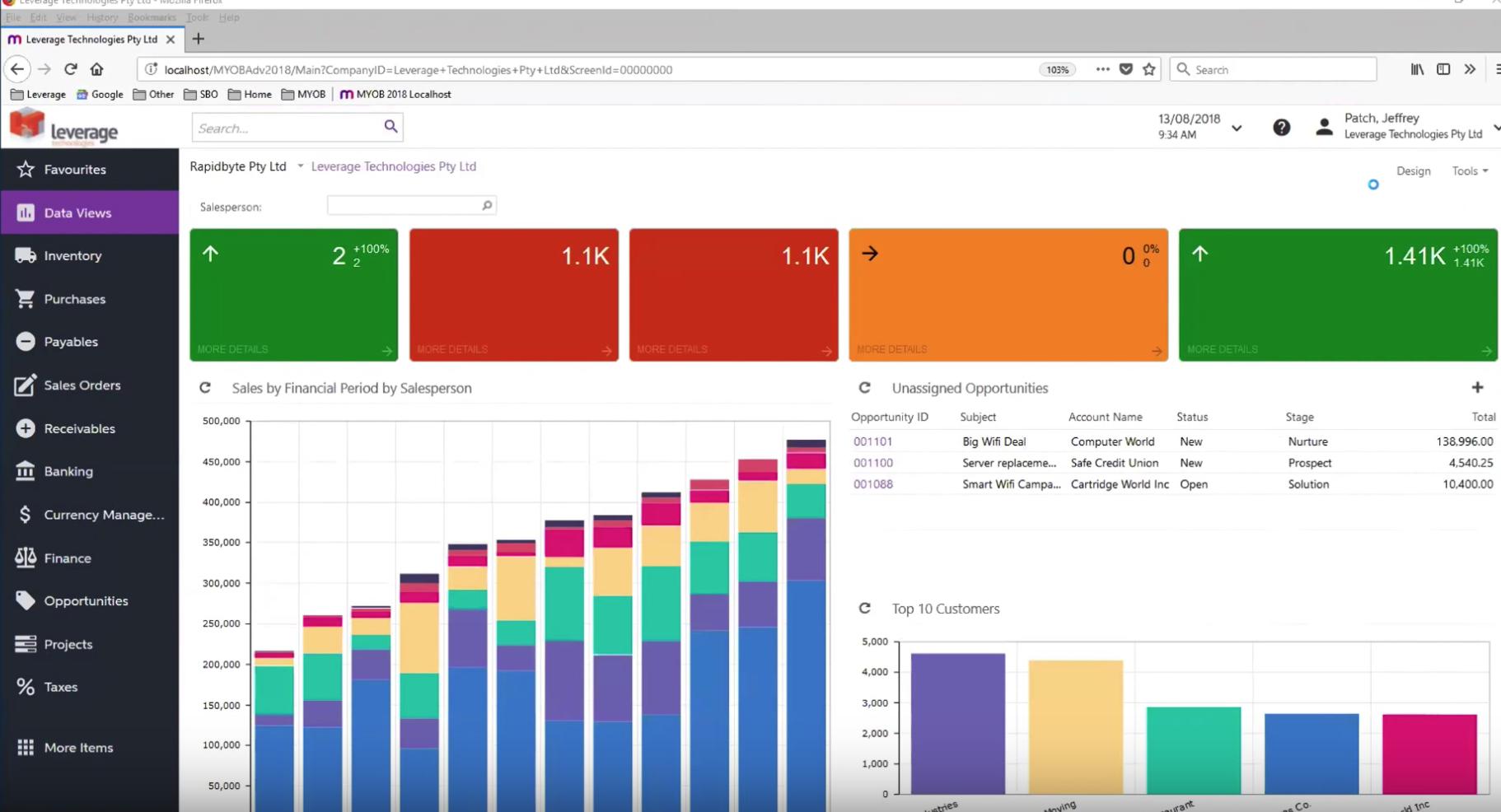Close the Leverage Technologies browser tab

171,40
